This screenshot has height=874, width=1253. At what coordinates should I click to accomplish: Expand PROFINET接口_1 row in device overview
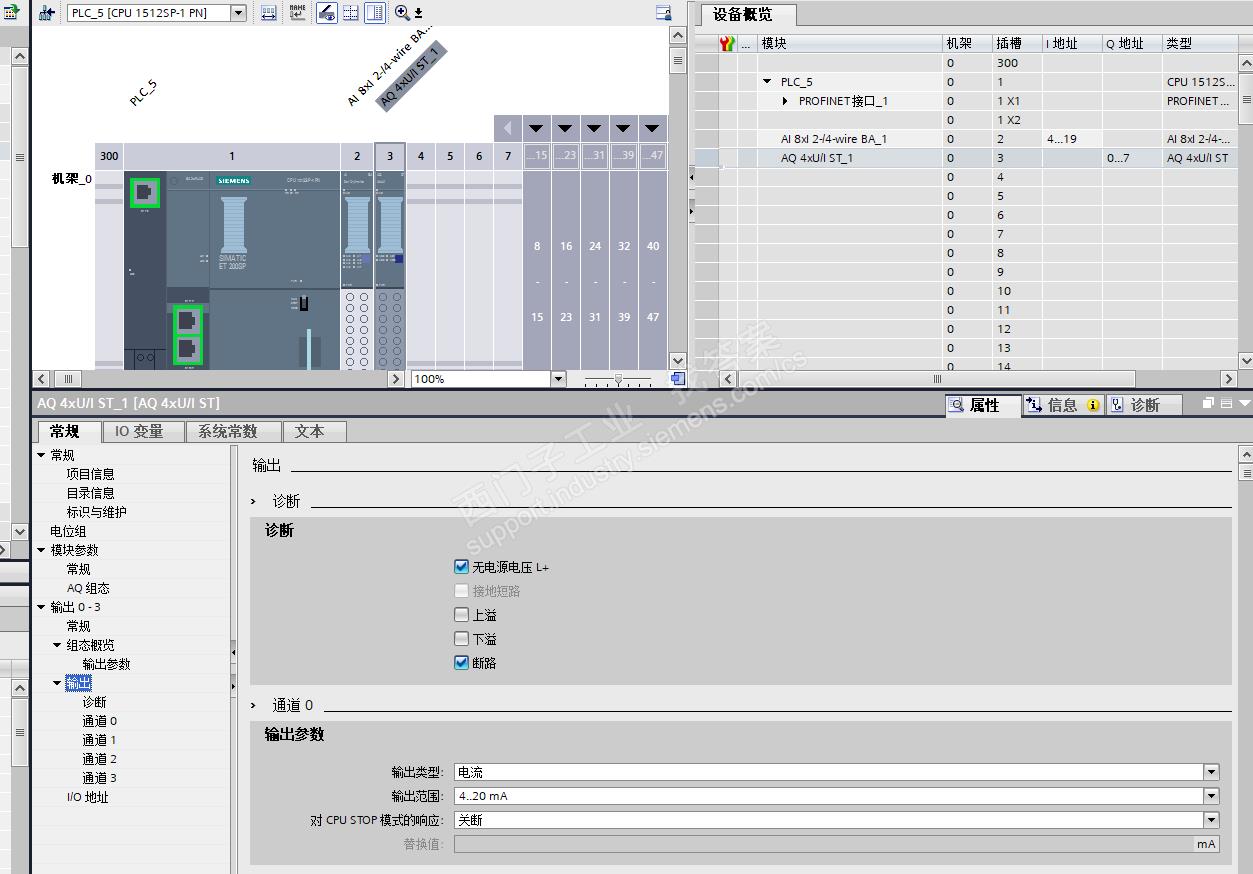786,101
